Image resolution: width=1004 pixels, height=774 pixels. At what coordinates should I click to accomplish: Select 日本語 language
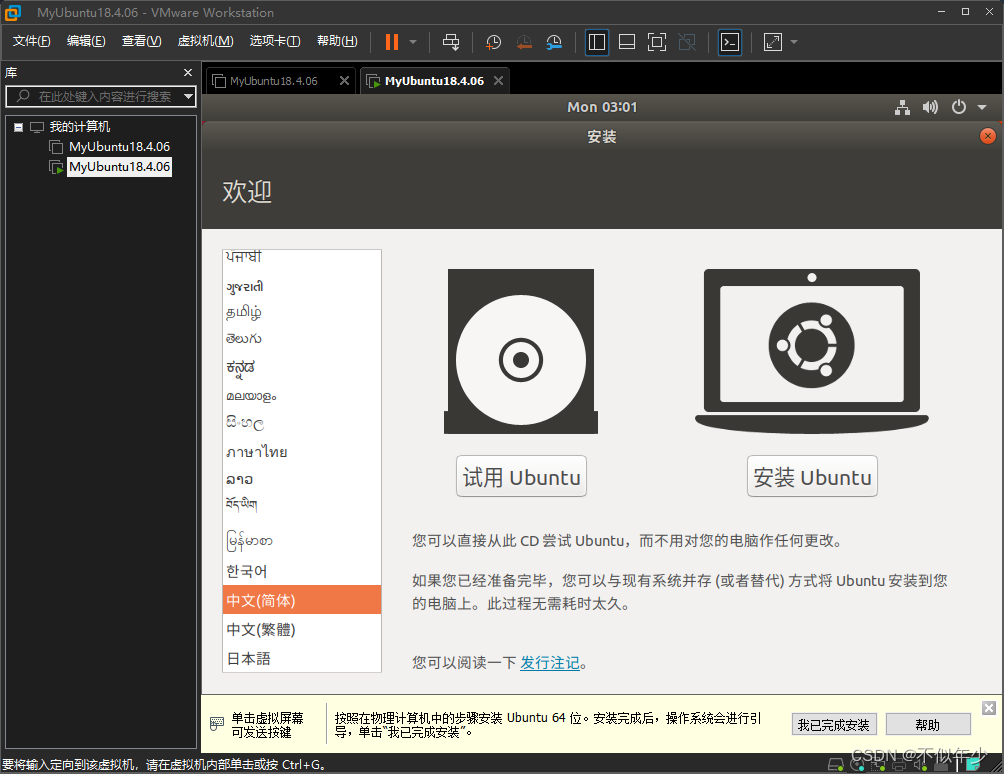(302, 658)
